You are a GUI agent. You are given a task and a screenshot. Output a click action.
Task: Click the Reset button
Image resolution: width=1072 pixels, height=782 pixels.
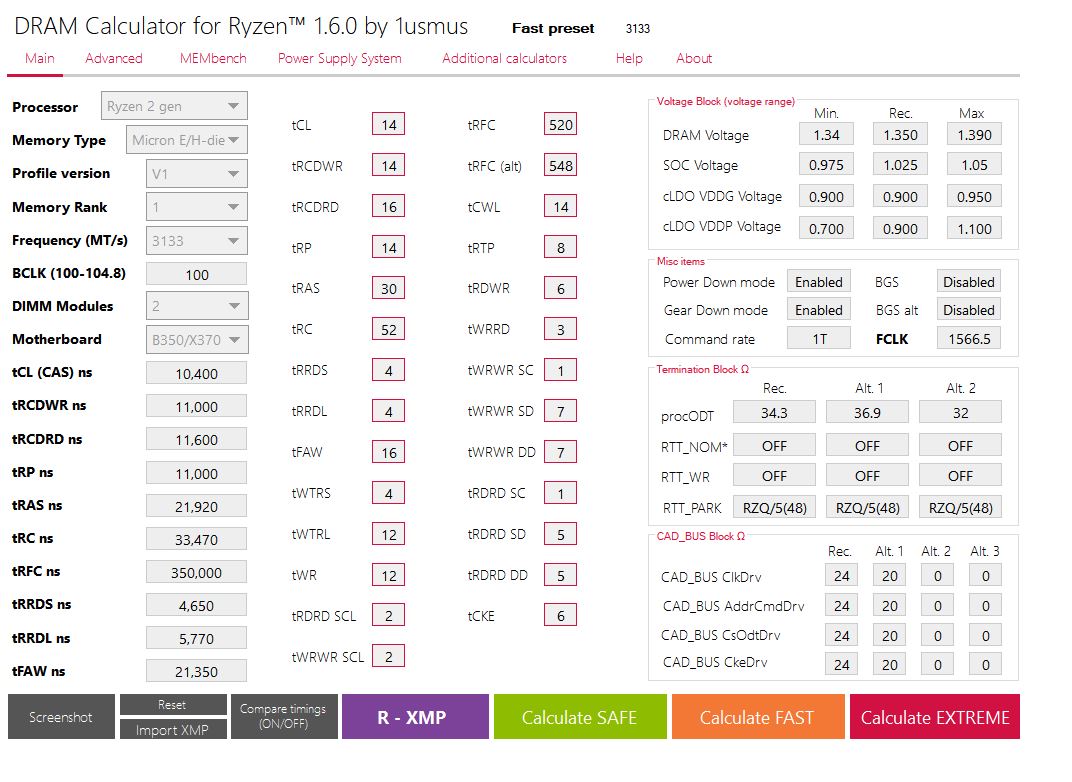point(173,704)
